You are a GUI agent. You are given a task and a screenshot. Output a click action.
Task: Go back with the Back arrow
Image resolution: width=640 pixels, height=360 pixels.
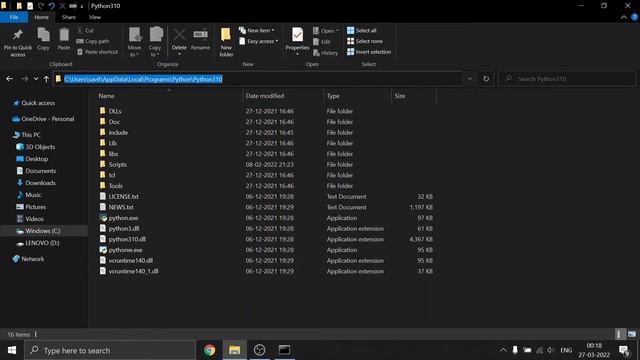pos(9,79)
